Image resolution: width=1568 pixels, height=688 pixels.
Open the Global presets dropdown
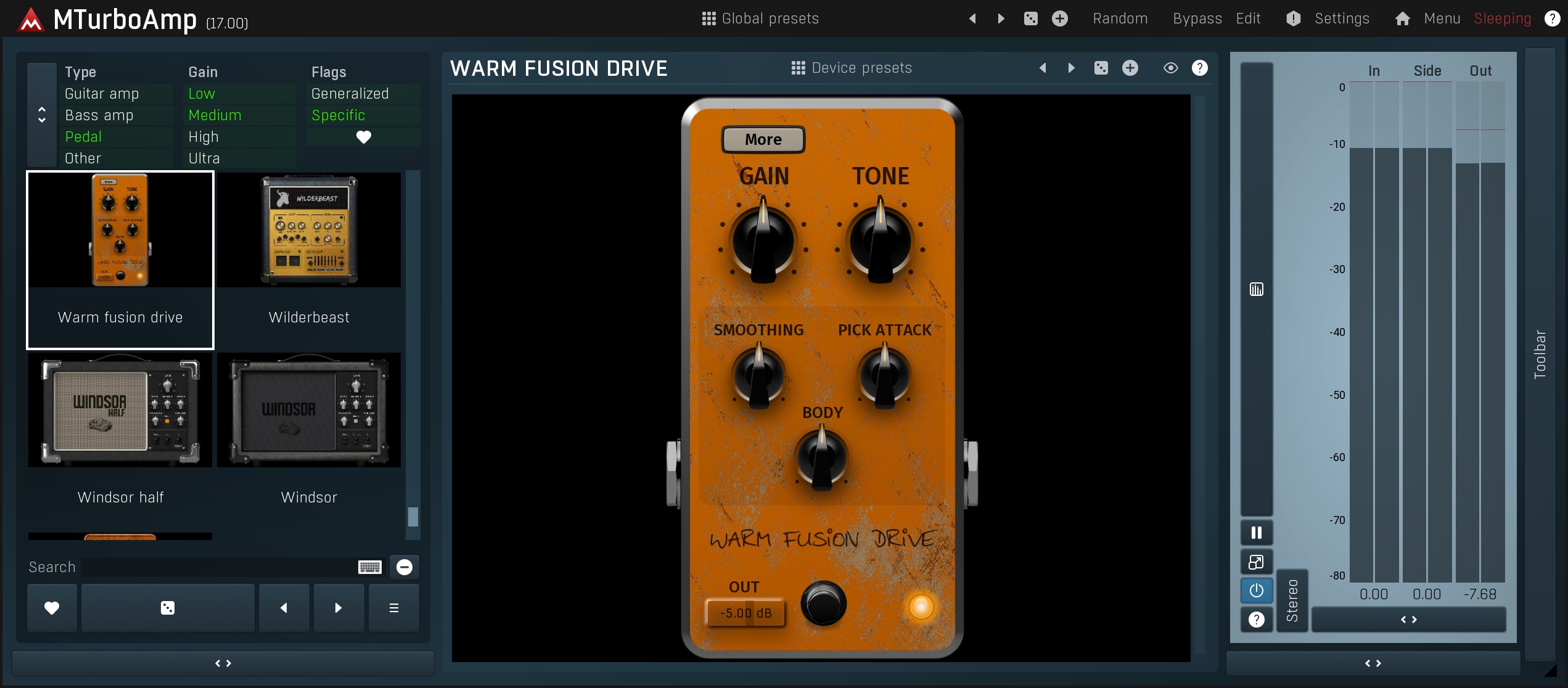point(760,18)
